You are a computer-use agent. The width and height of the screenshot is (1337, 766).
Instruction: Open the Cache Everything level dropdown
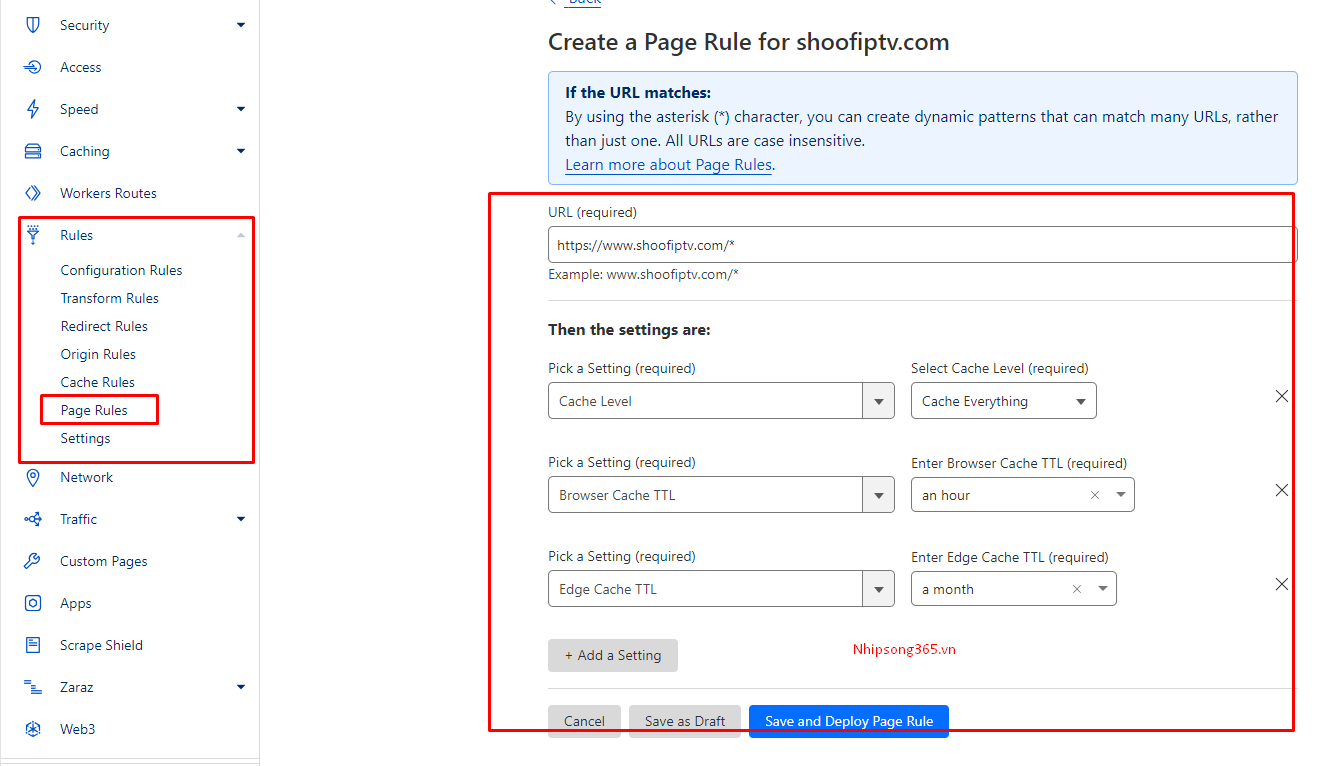click(1003, 401)
